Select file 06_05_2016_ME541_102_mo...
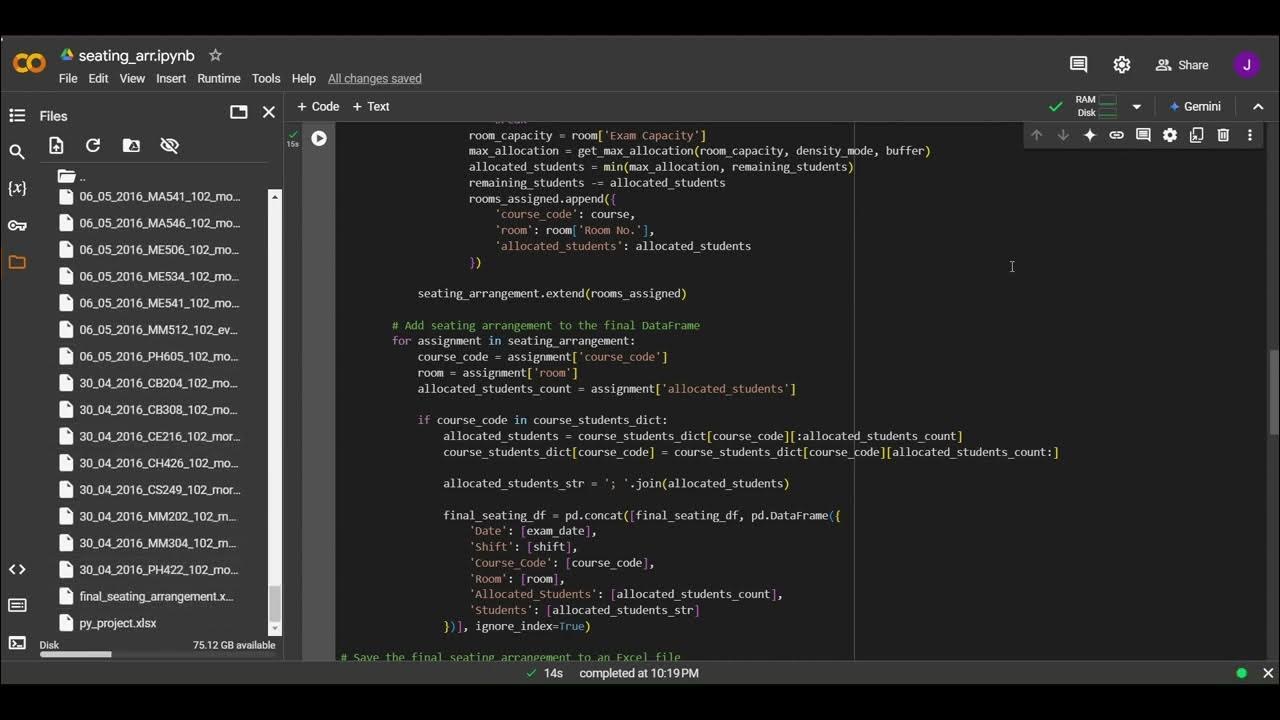The height and width of the screenshot is (720, 1280). coord(160,303)
